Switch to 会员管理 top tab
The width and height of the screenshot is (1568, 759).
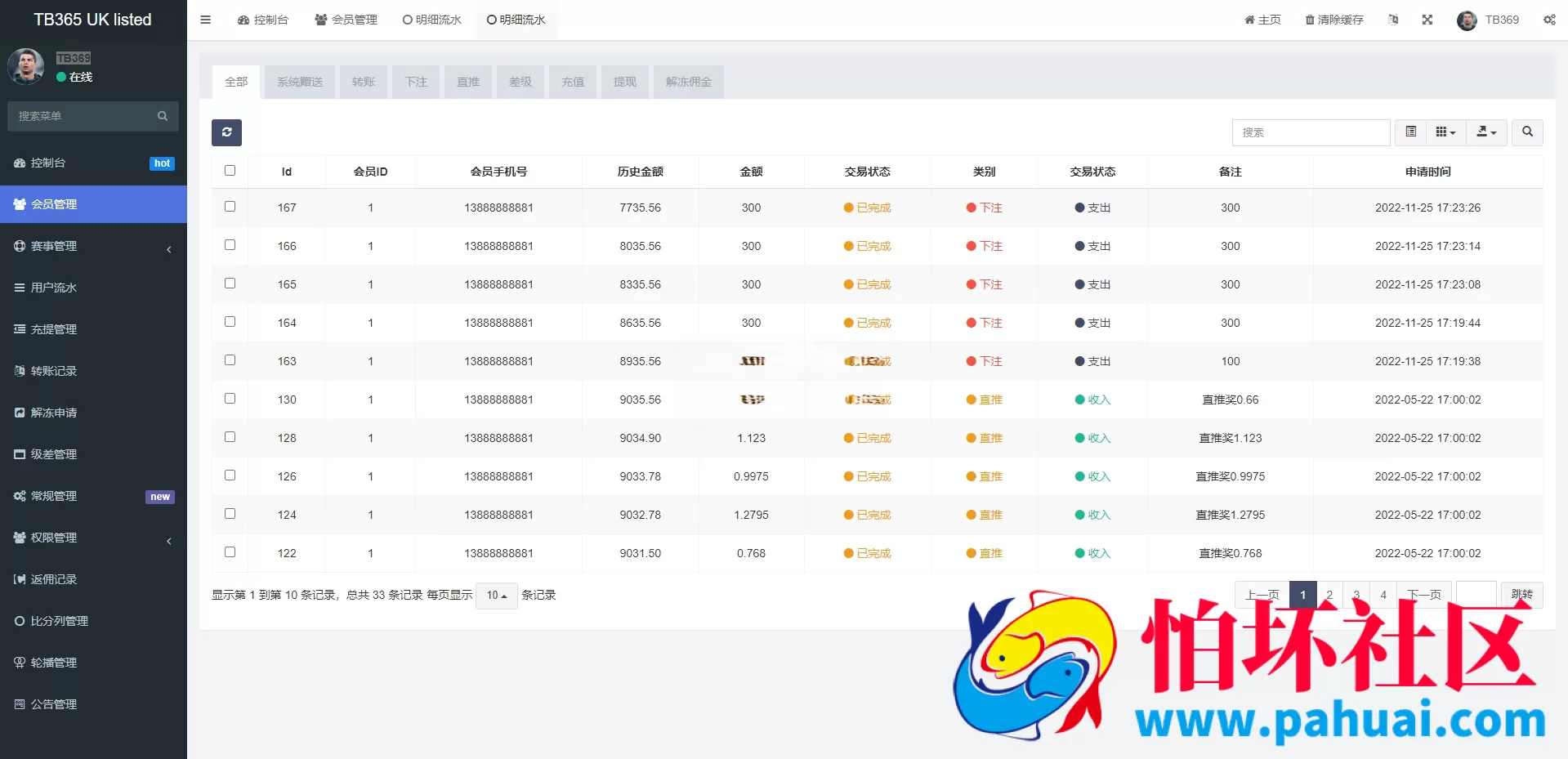(x=346, y=20)
